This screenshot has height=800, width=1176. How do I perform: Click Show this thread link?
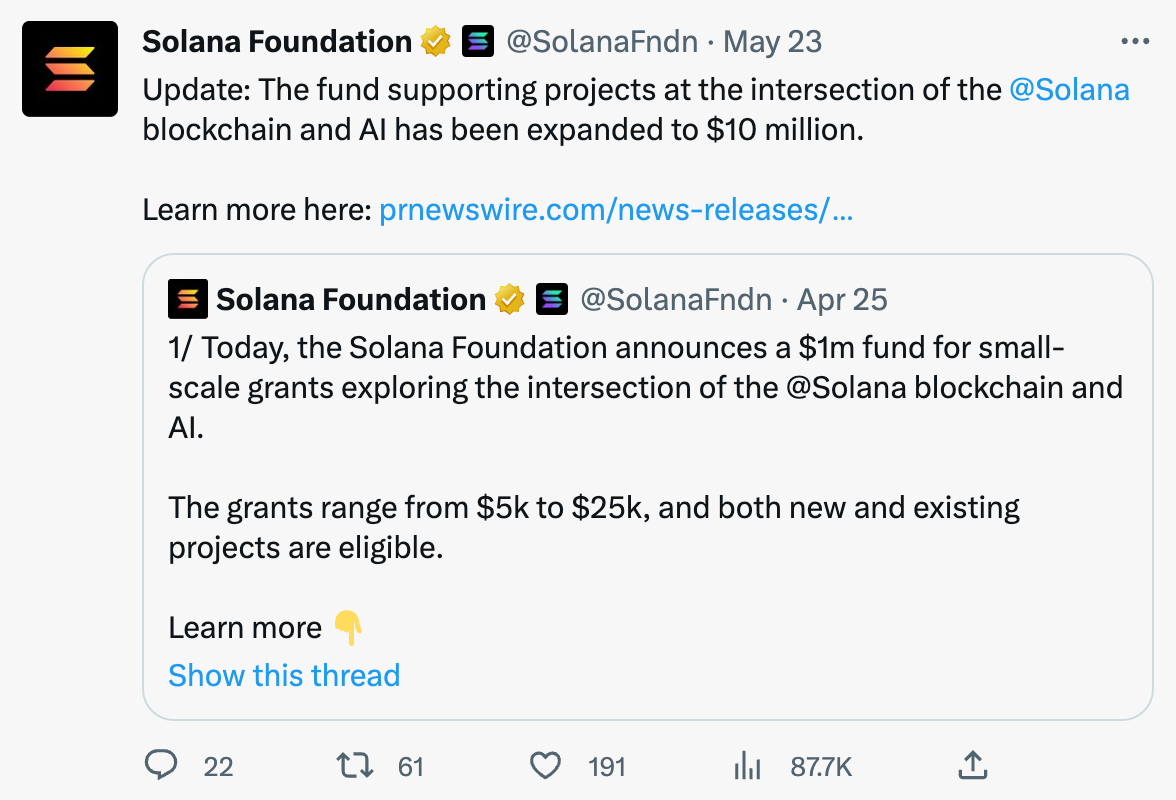(x=284, y=675)
